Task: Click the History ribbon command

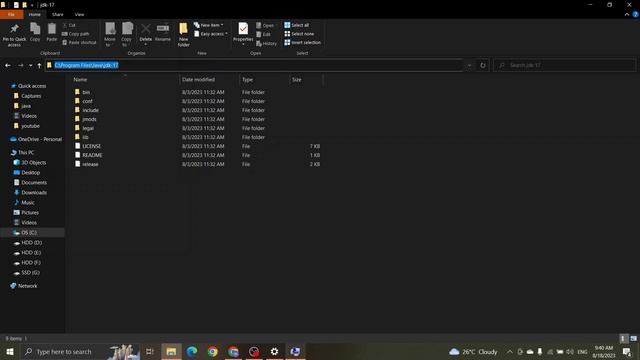Action: click(x=267, y=43)
